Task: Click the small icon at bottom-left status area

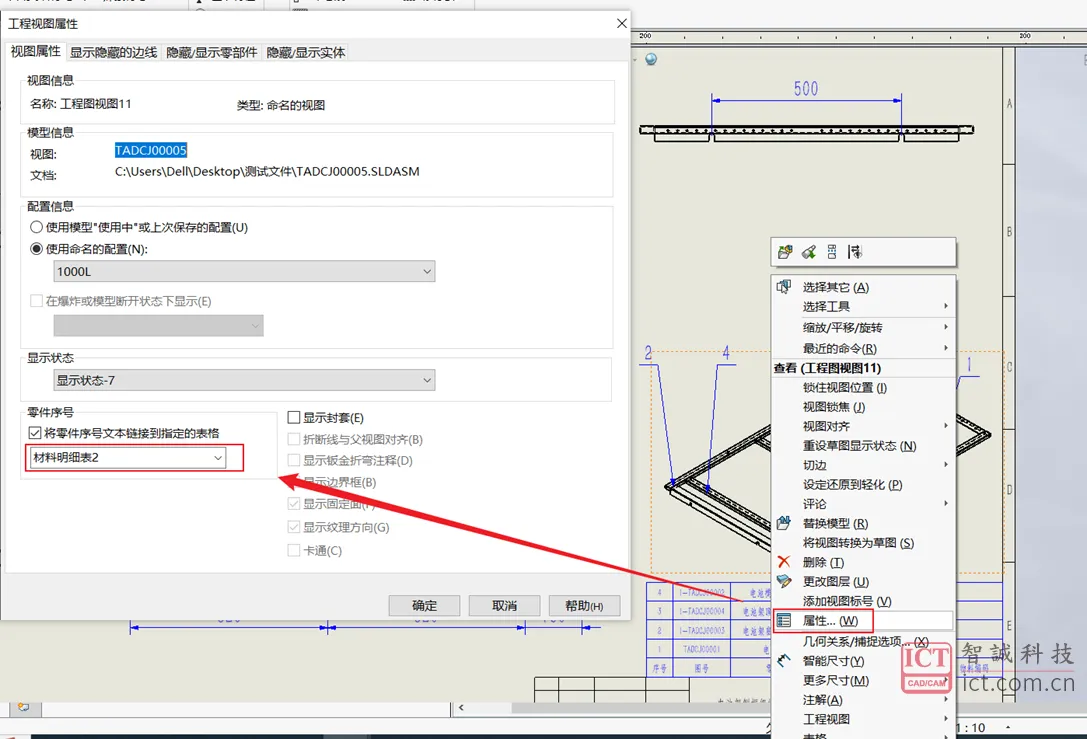Action: 24,707
